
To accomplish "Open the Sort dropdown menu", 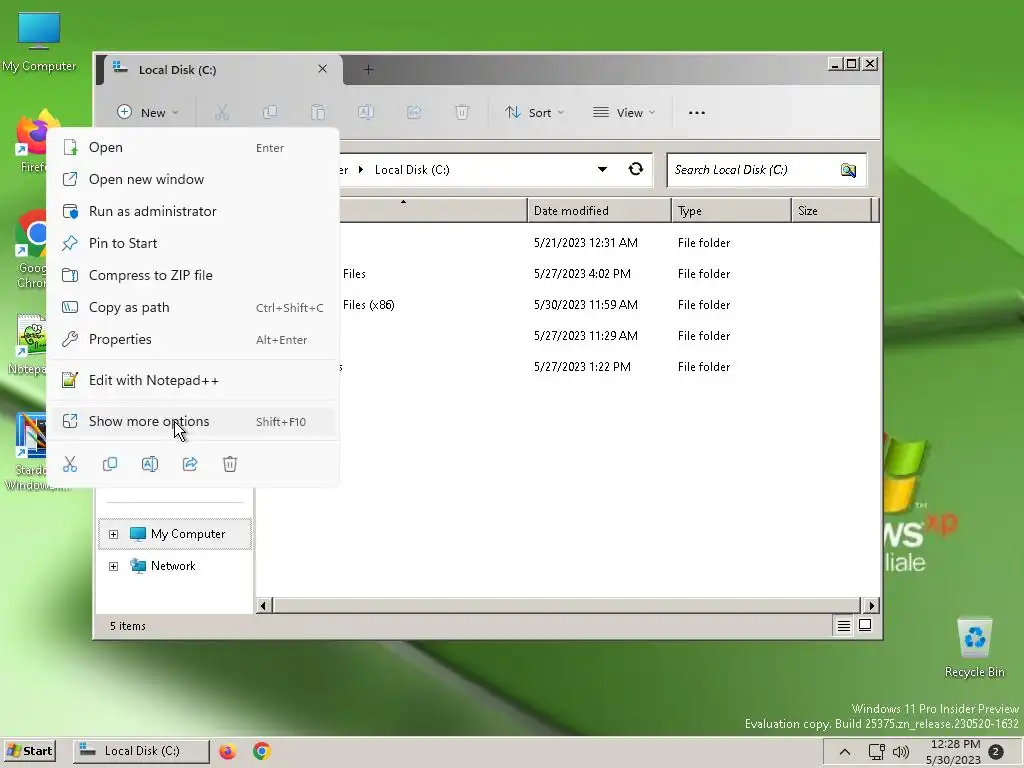I will [x=534, y=112].
